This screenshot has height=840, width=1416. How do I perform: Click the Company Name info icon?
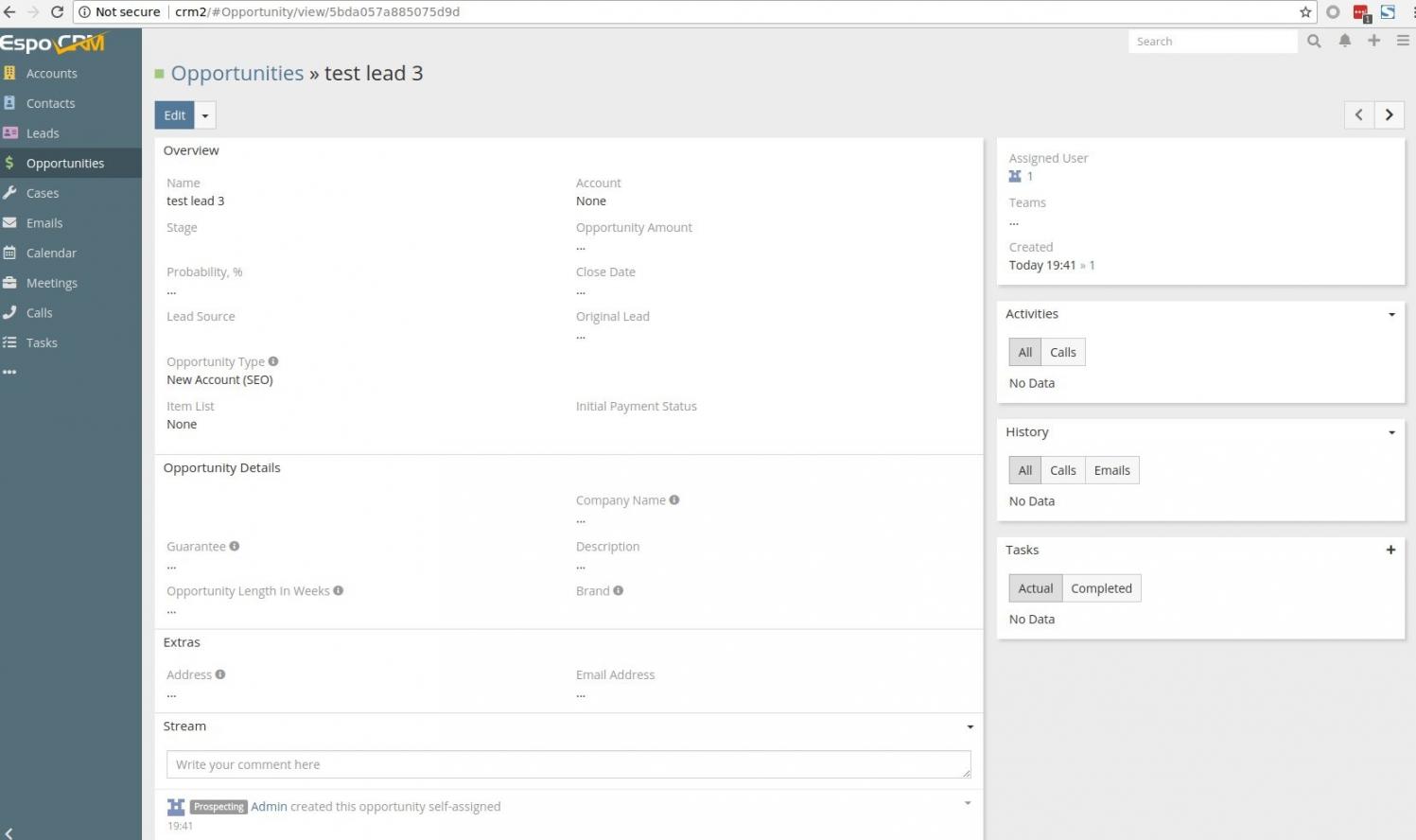[674, 499]
